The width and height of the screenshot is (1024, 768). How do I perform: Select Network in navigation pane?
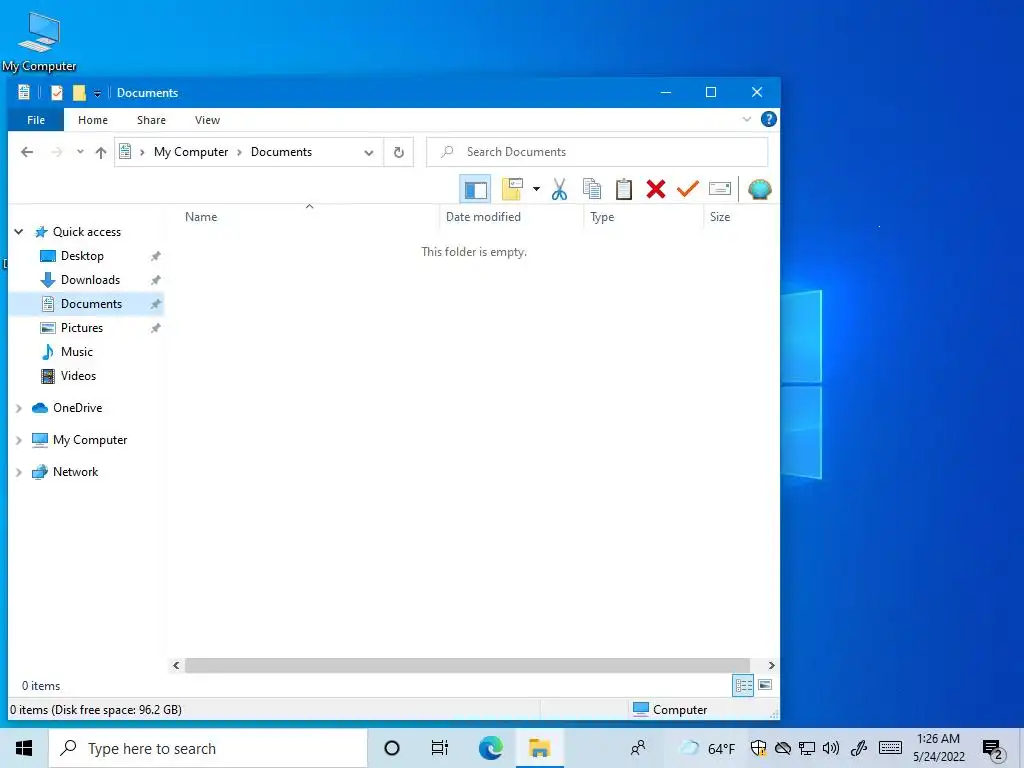(x=75, y=472)
